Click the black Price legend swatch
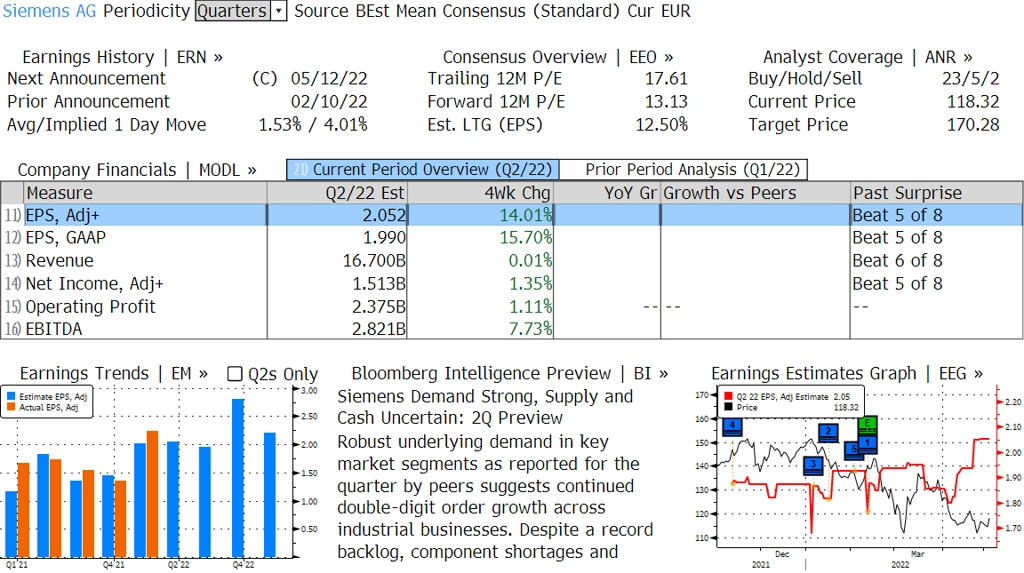1024x573 pixels. (x=728, y=407)
